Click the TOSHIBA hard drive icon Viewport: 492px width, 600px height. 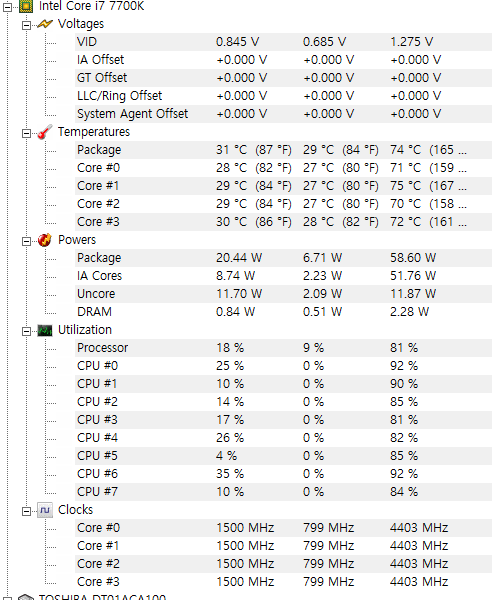click(x=26, y=597)
